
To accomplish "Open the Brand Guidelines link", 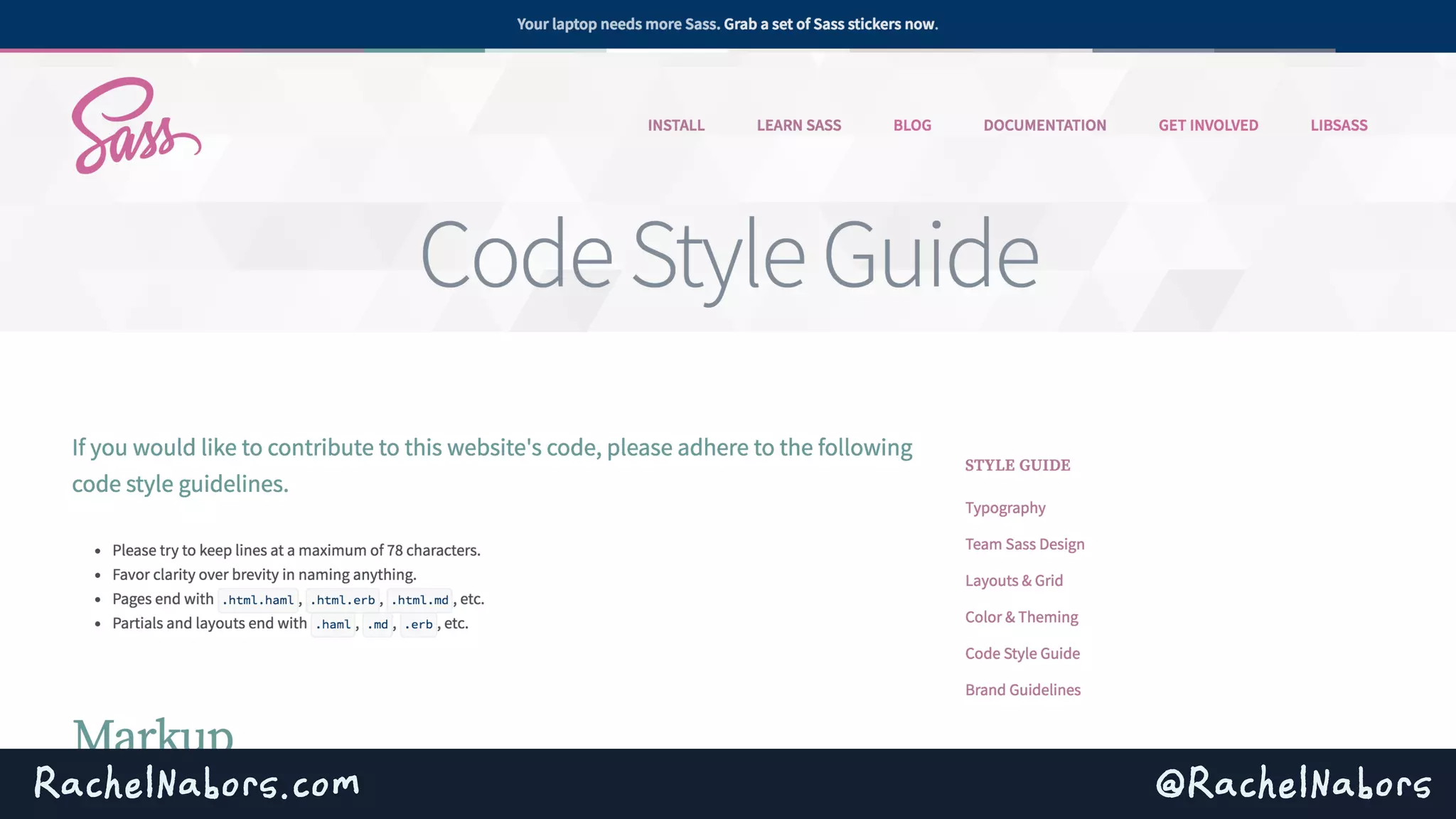I will (x=1022, y=690).
